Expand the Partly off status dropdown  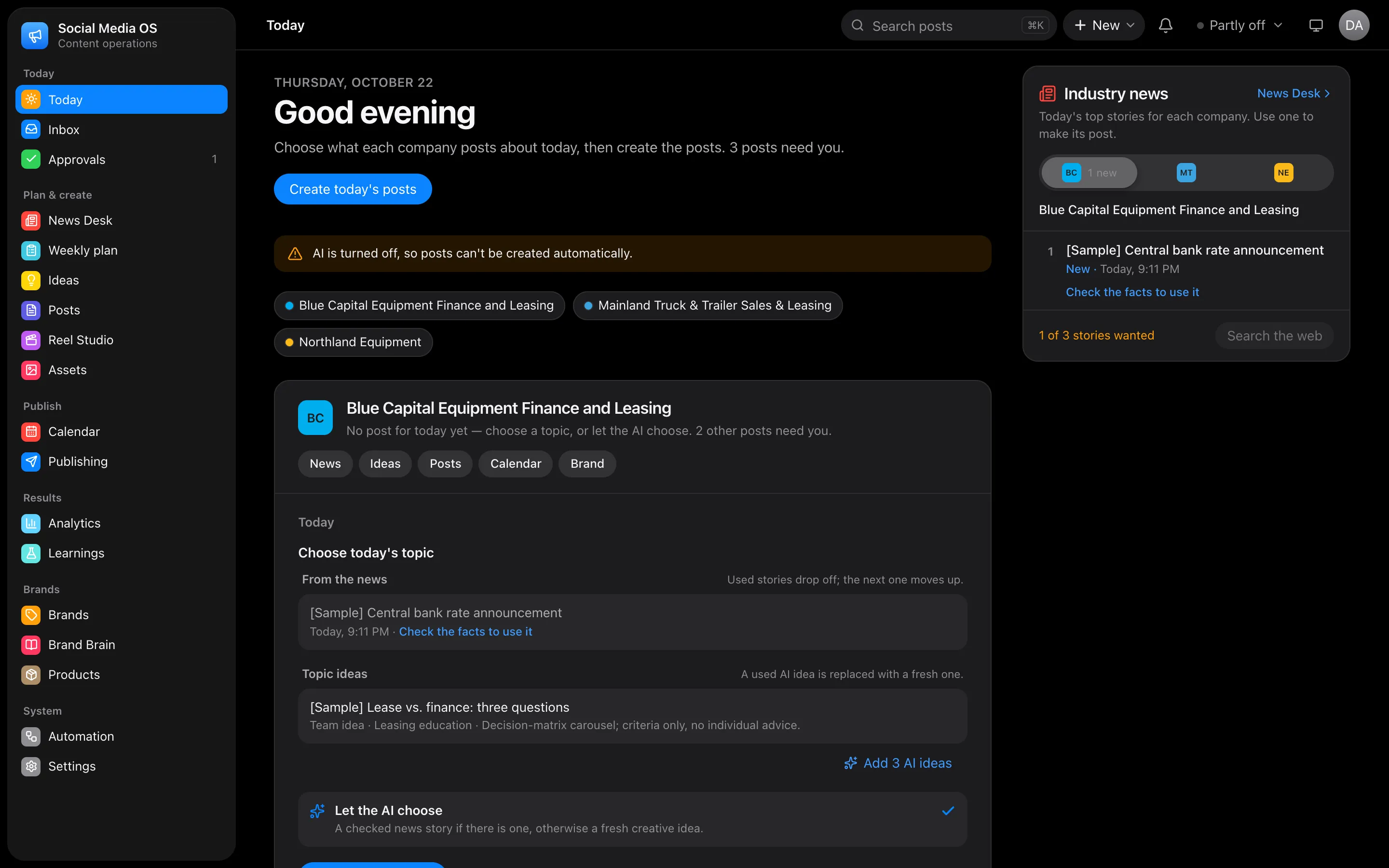[1239, 25]
